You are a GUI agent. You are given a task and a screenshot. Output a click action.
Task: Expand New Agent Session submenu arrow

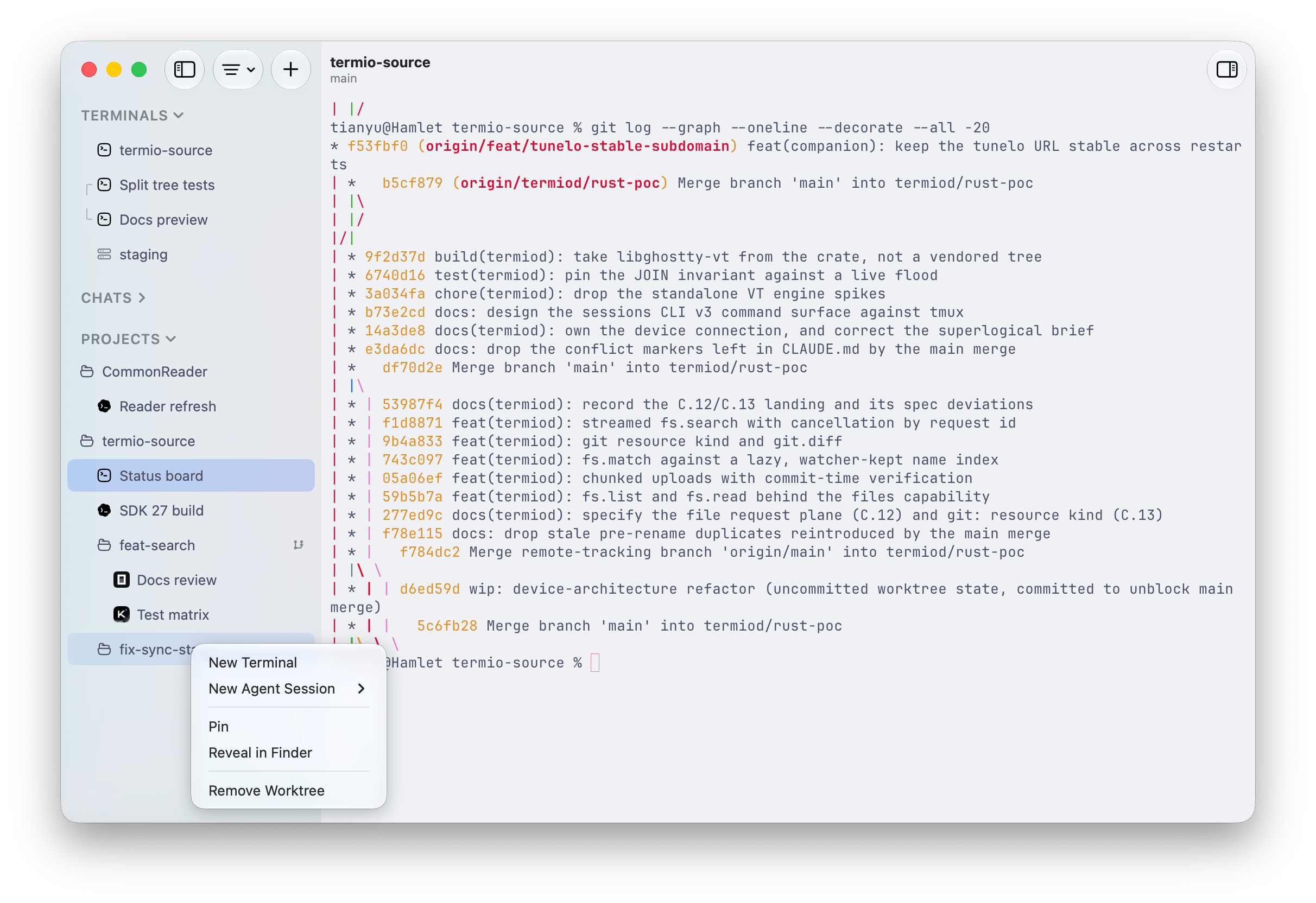pyautogui.click(x=361, y=689)
